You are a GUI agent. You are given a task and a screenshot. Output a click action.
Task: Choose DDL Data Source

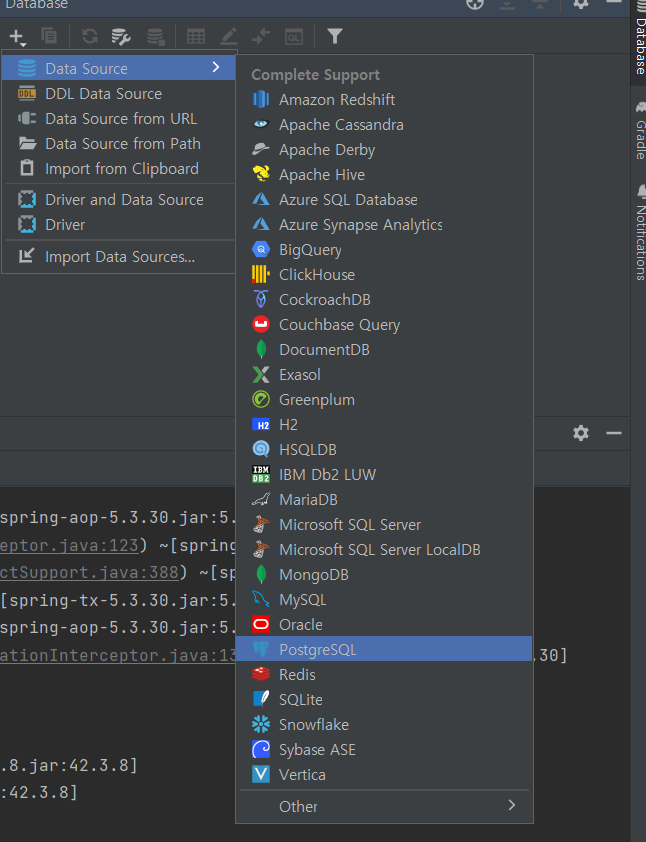119,93
